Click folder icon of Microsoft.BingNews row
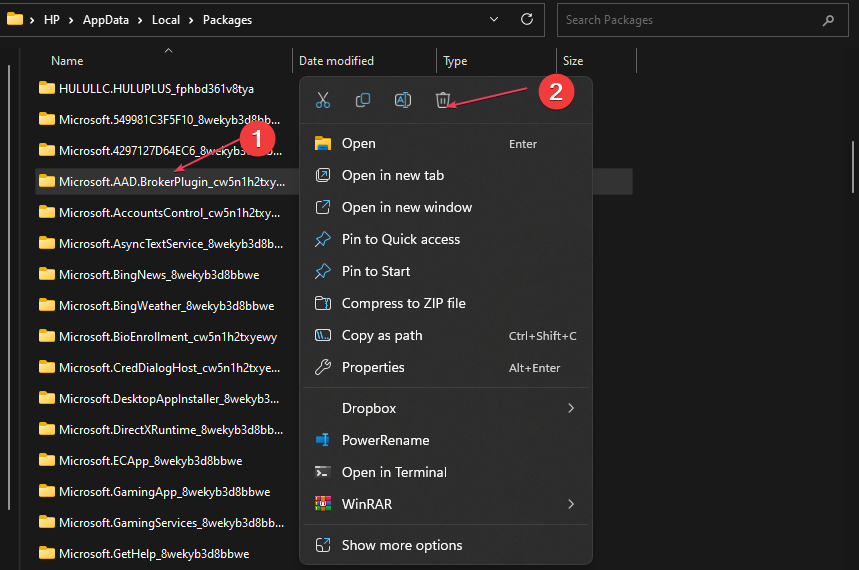The width and height of the screenshot is (859, 570). click(x=47, y=273)
